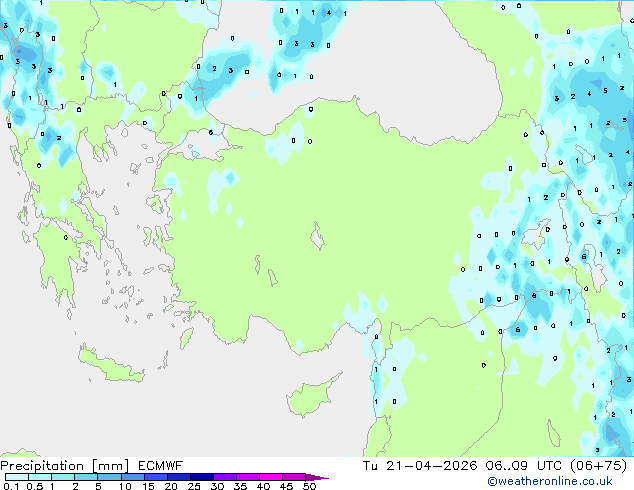Click the [mm] unit label
This screenshot has width=634, height=490.
111,466
